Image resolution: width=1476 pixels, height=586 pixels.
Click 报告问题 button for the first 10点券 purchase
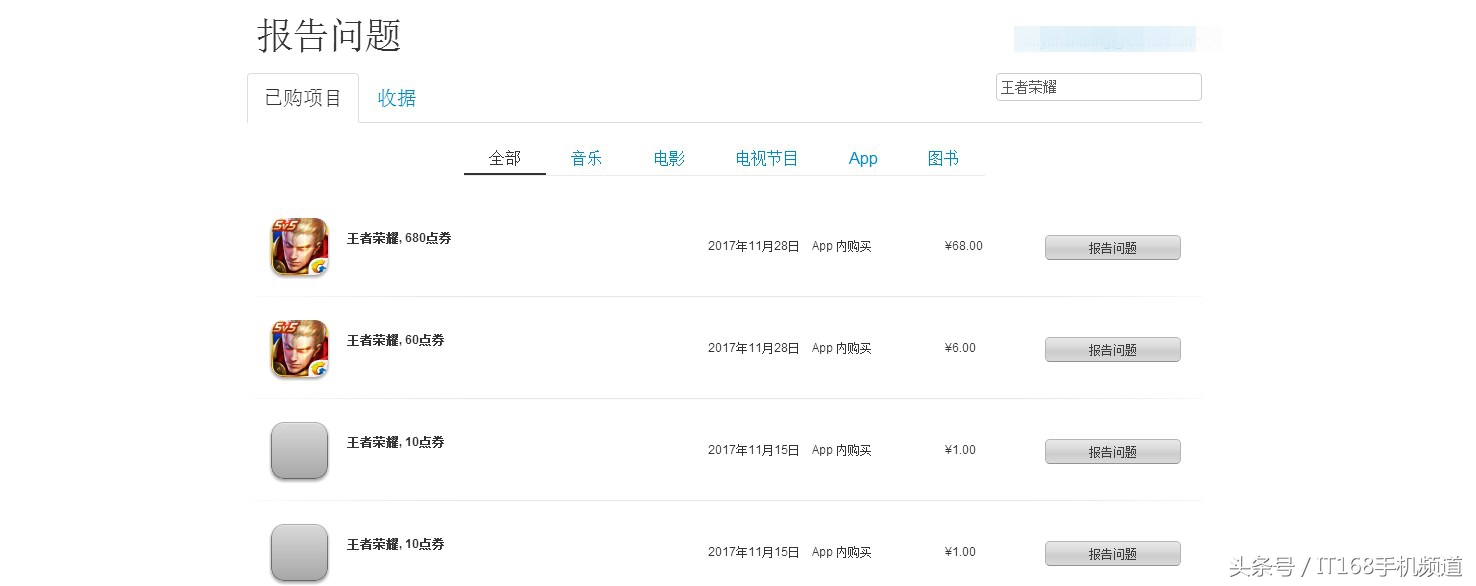pos(1112,451)
